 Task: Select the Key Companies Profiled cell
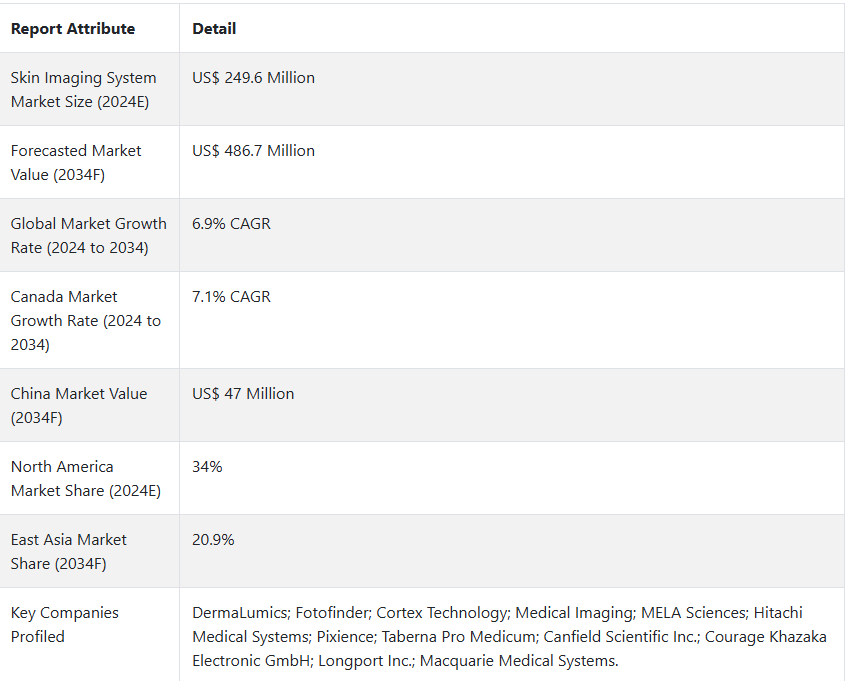coord(65,625)
